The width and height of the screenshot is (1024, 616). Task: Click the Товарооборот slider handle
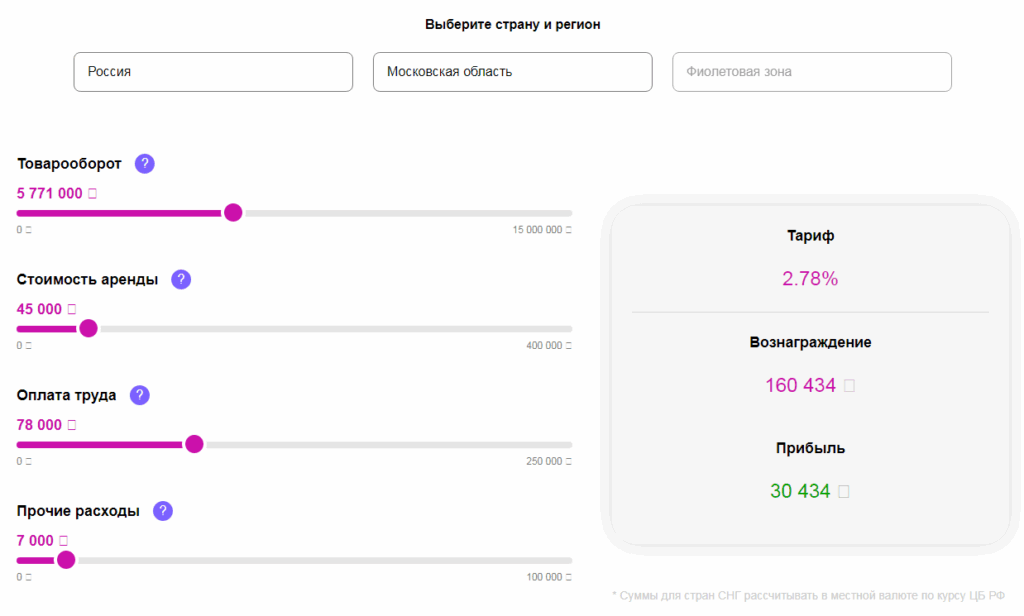[233, 212]
